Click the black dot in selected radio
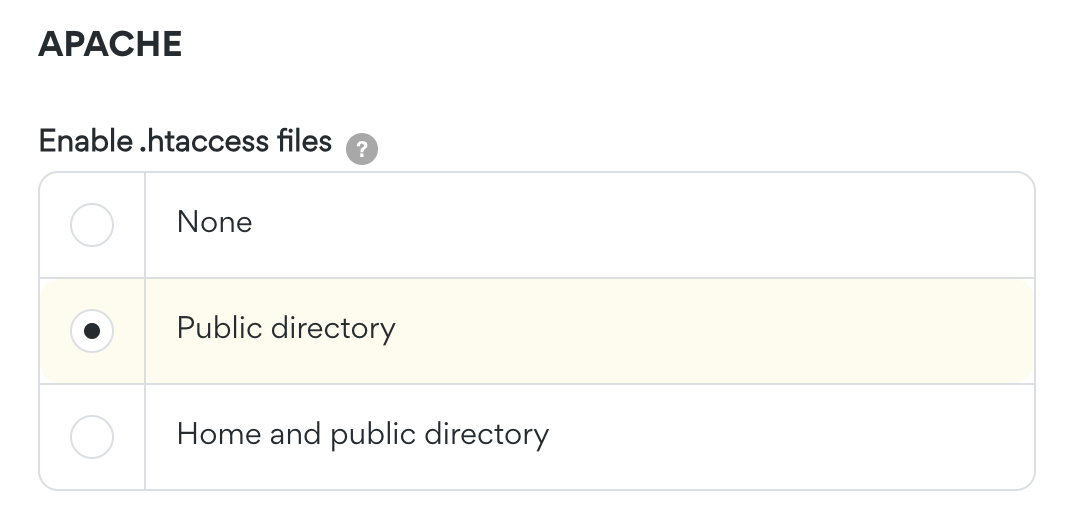 92,331
